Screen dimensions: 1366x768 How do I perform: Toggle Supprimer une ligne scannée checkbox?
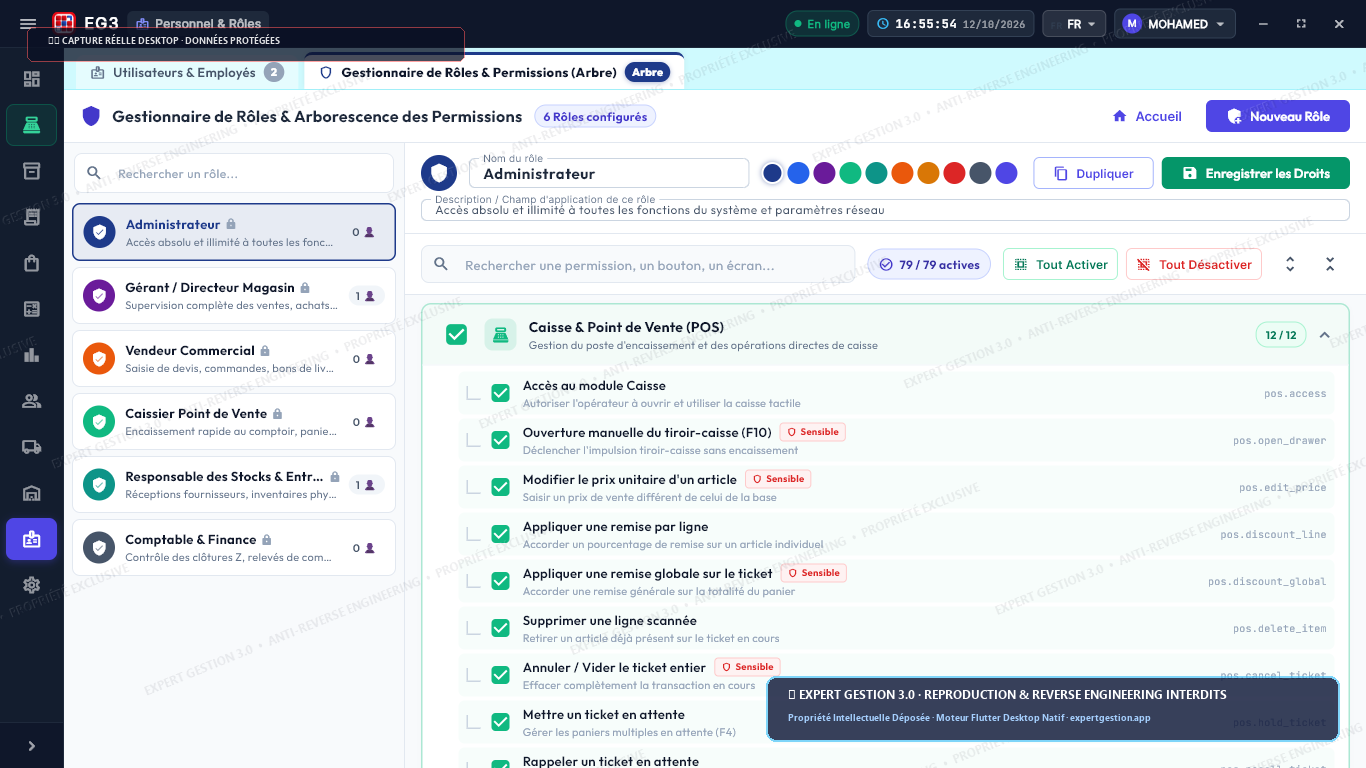click(501, 628)
